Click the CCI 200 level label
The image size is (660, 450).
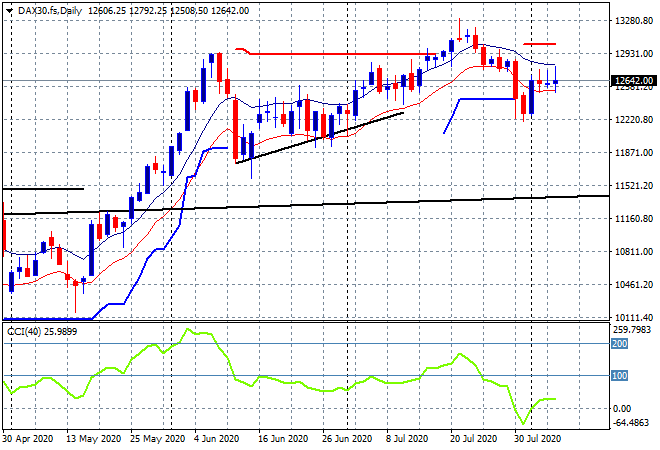tap(620, 343)
